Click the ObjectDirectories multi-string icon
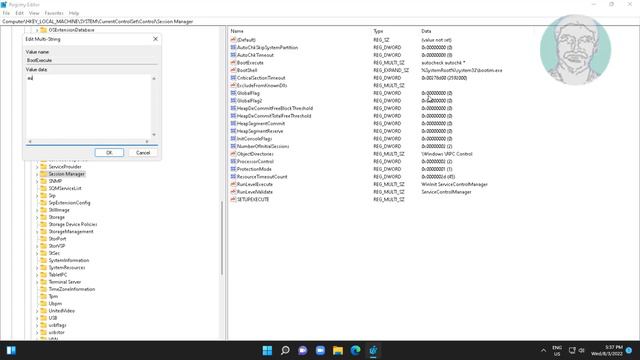Image resolution: width=640 pixels, height=360 pixels. point(233,154)
